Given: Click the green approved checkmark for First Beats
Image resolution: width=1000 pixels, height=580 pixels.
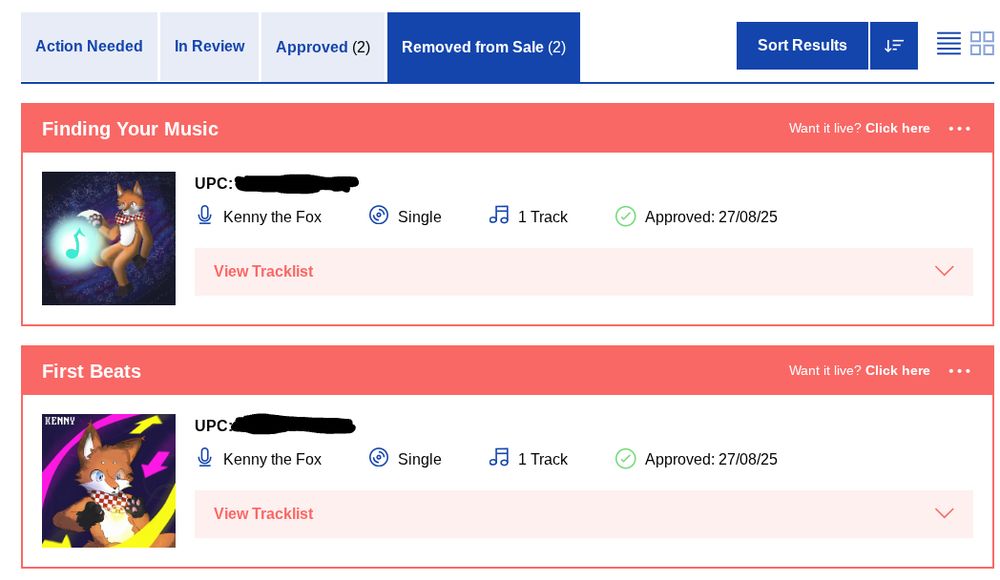Looking at the screenshot, I should click(x=626, y=459).
